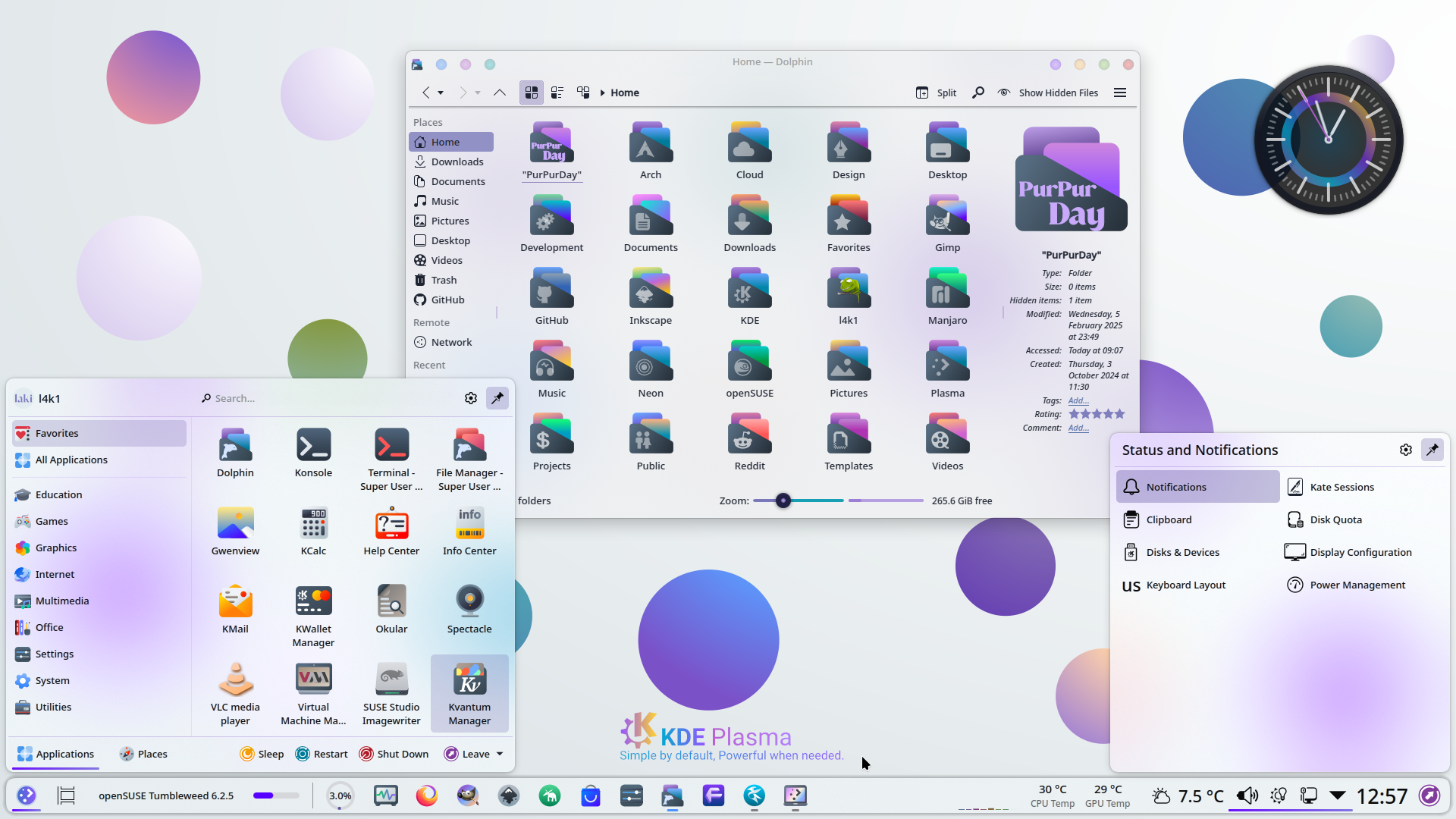This screenshot has height=819, width=1456.
Task: Select Network in Dolphin Remote section
Action: click(x=451, y=342)
